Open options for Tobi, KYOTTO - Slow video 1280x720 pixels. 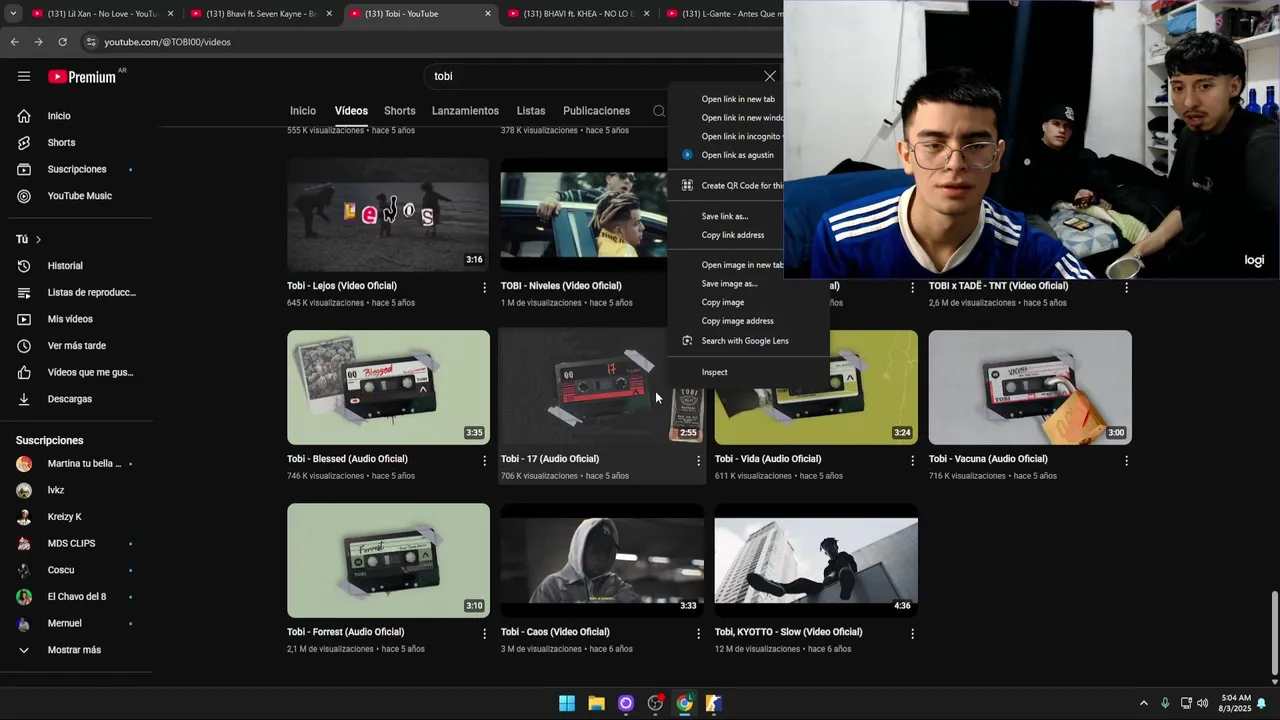point(912,634)
